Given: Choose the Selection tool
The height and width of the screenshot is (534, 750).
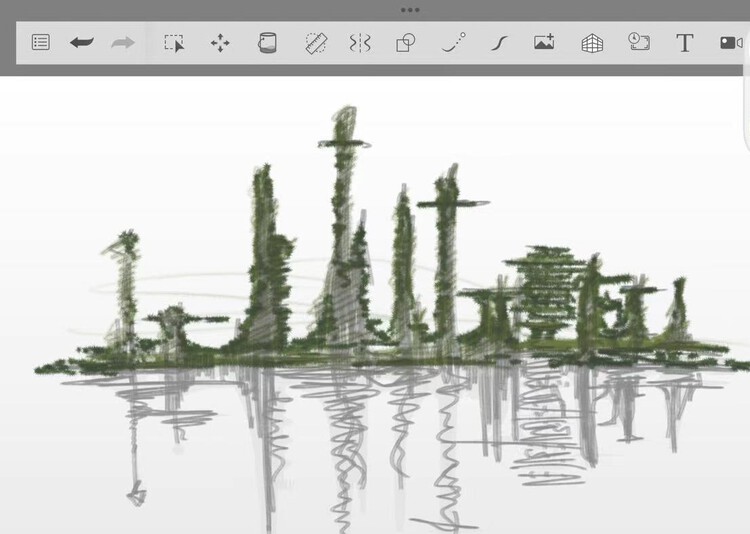Looking at the screenshot, I should 174,43.
